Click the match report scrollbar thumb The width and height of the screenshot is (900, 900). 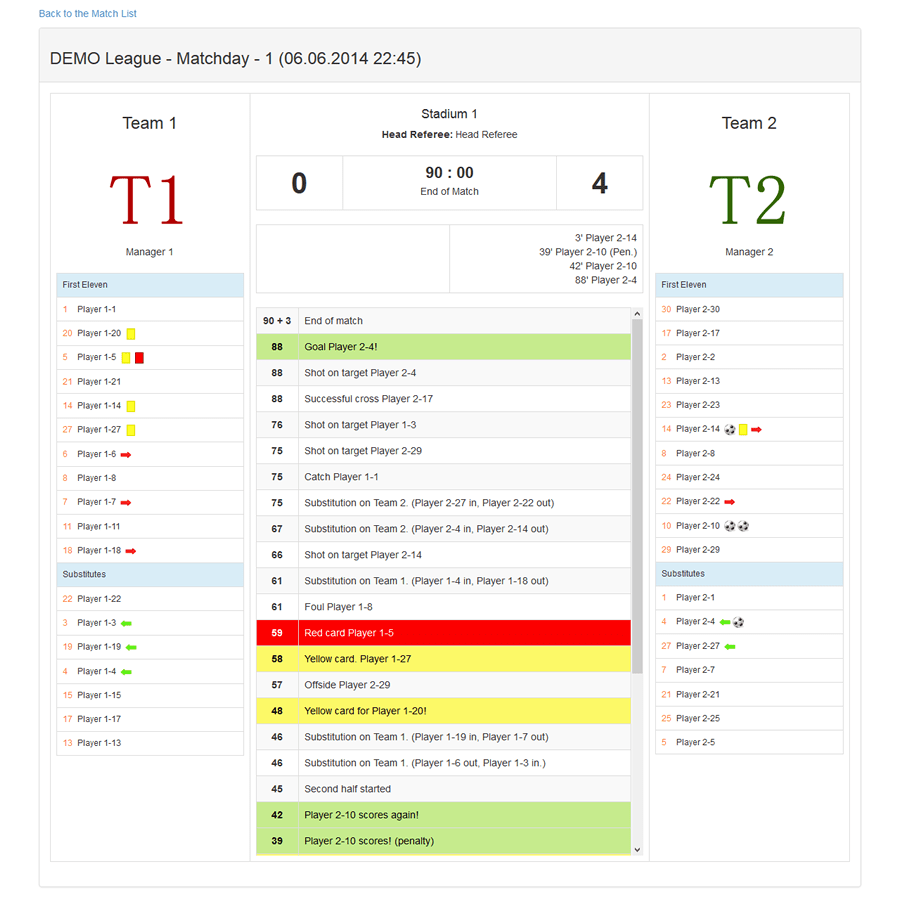pyautogui.click(x=637, y=496)
